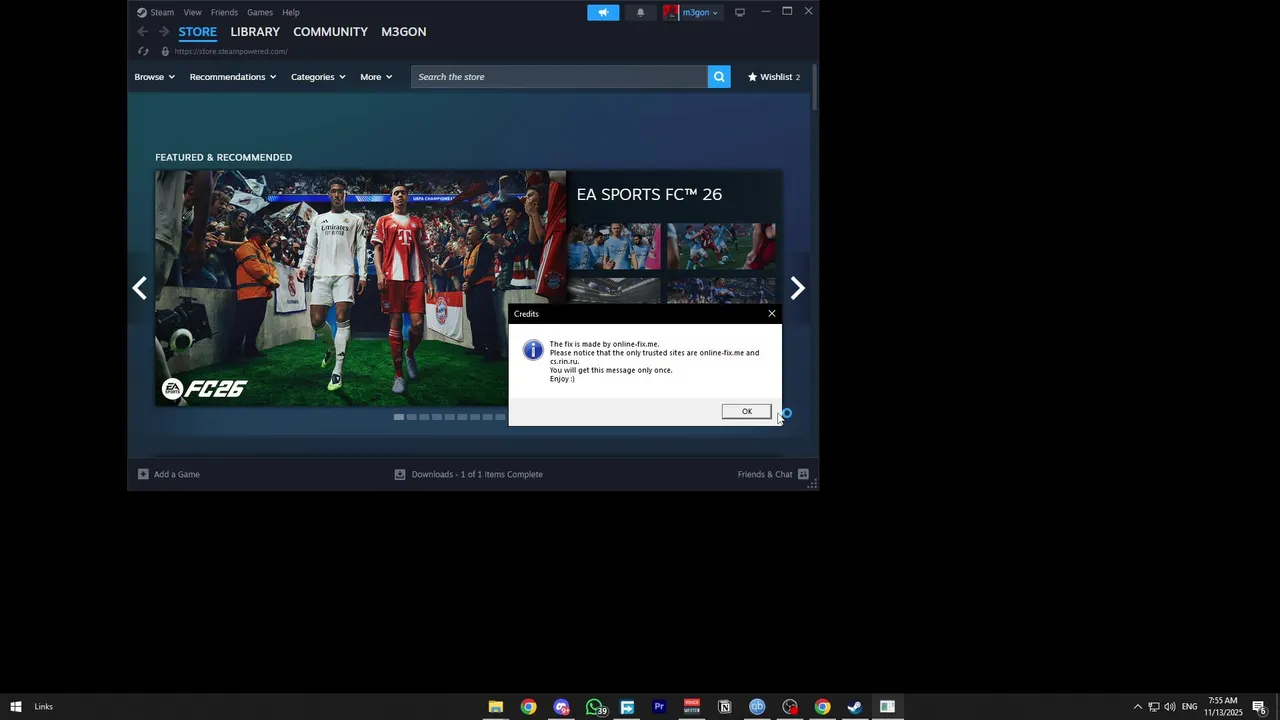Select the first carousel page dot
1280x720 pixels.
[x=399, y=417]
